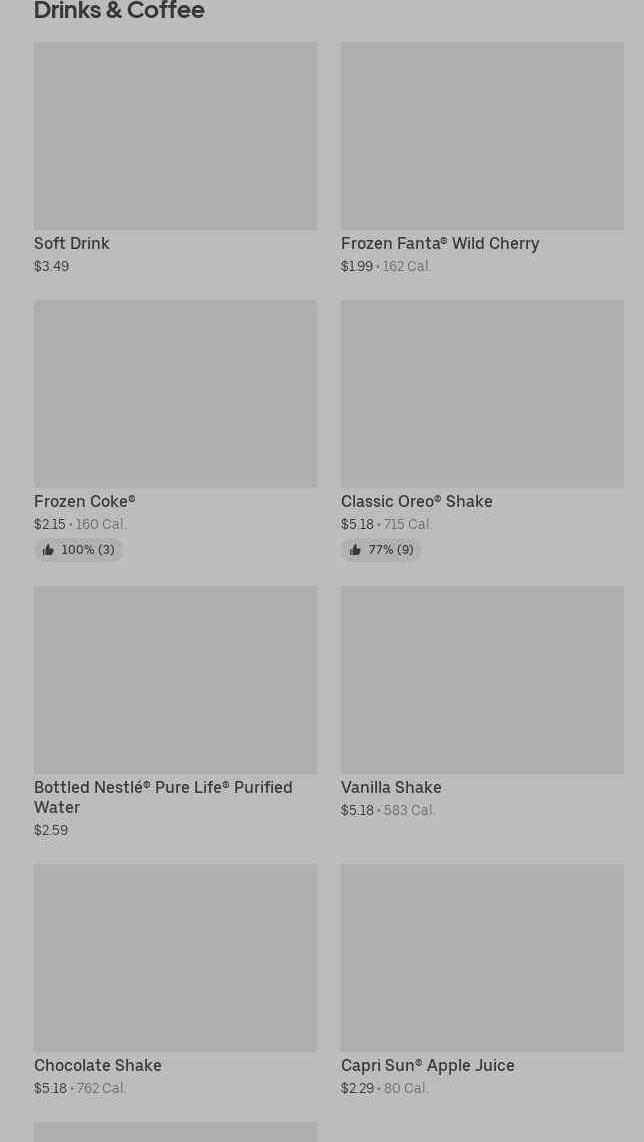The width and height of the screenshot is (644, 1142).
Task: Open the Frozen Coke product image
Action: [x=175, y=394]
